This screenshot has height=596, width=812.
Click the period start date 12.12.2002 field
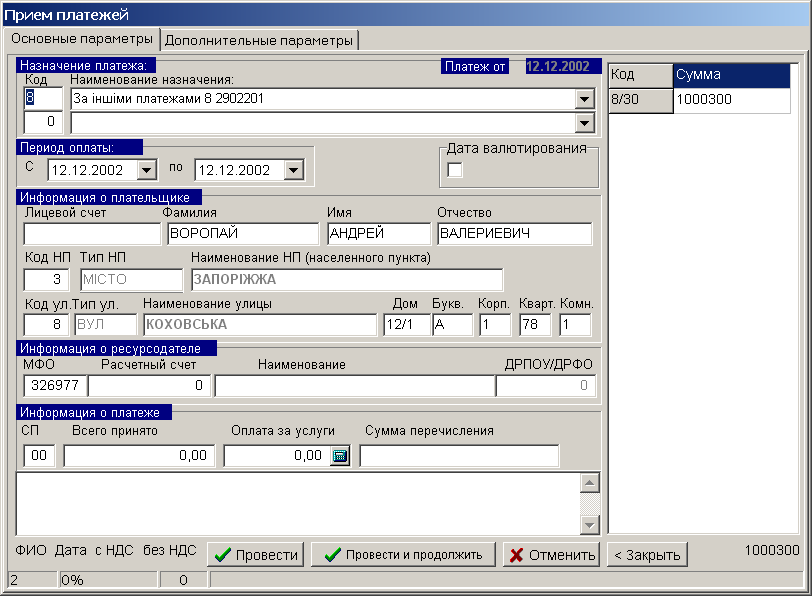click(x=93, y=170)
